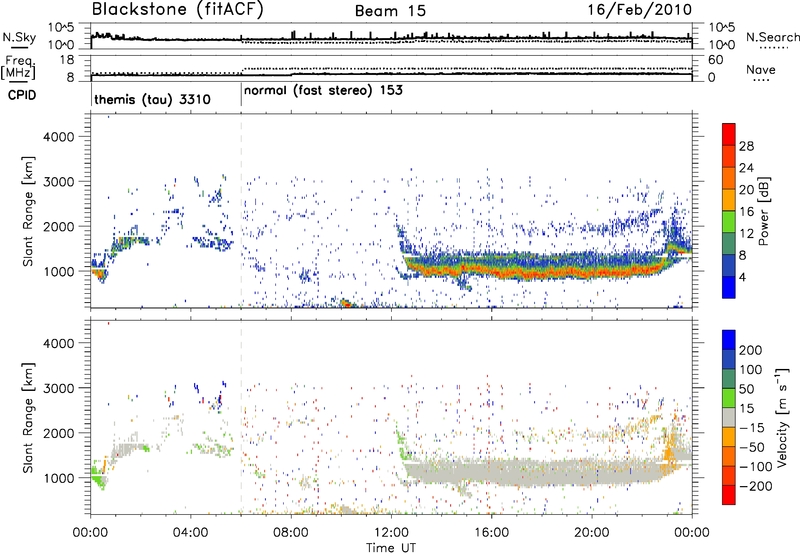Image resolution: width=800 pixels, height=554 pixels.
Task: Click the '1000' tick of the velocity panel
Action: (x=58, y=478)
